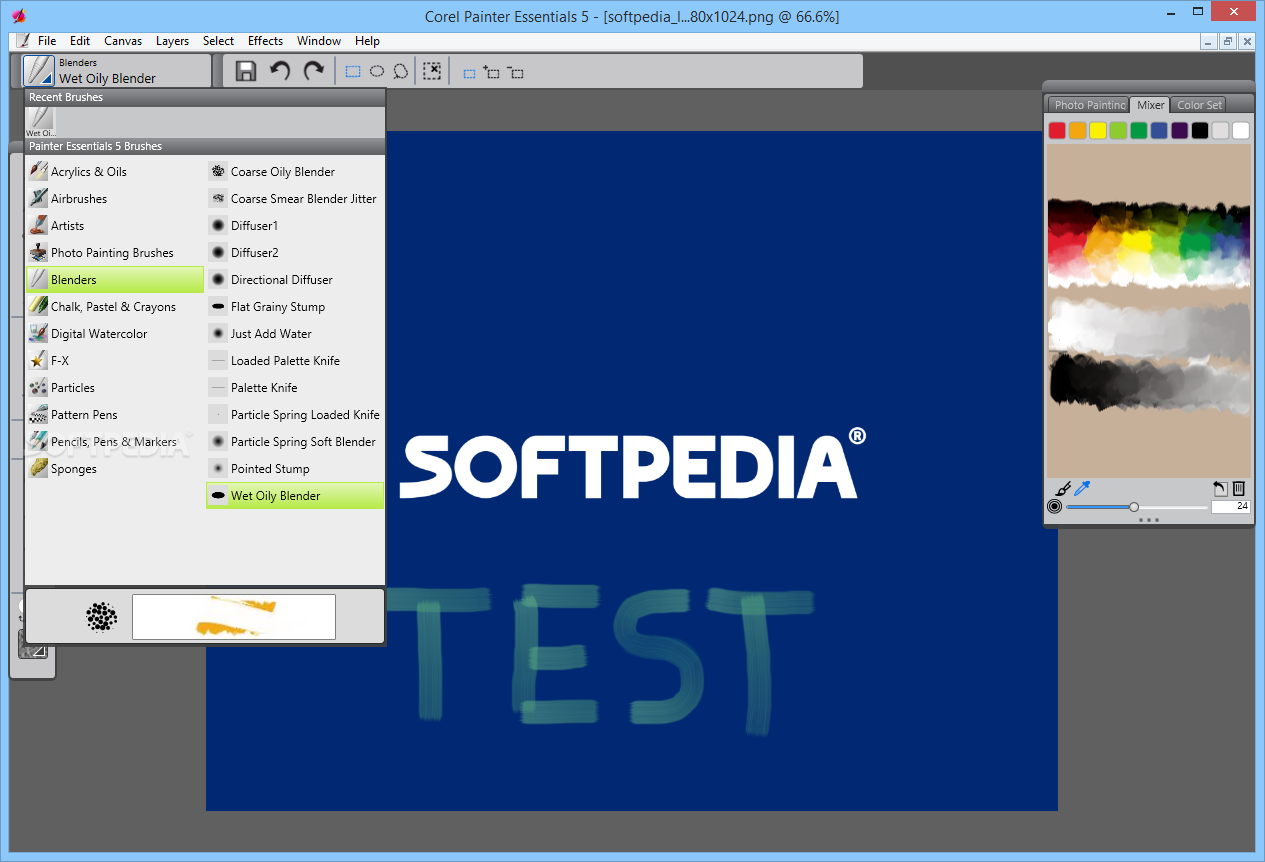
Task: Select the Acrylics & Oils brush category
Action: 114,172
